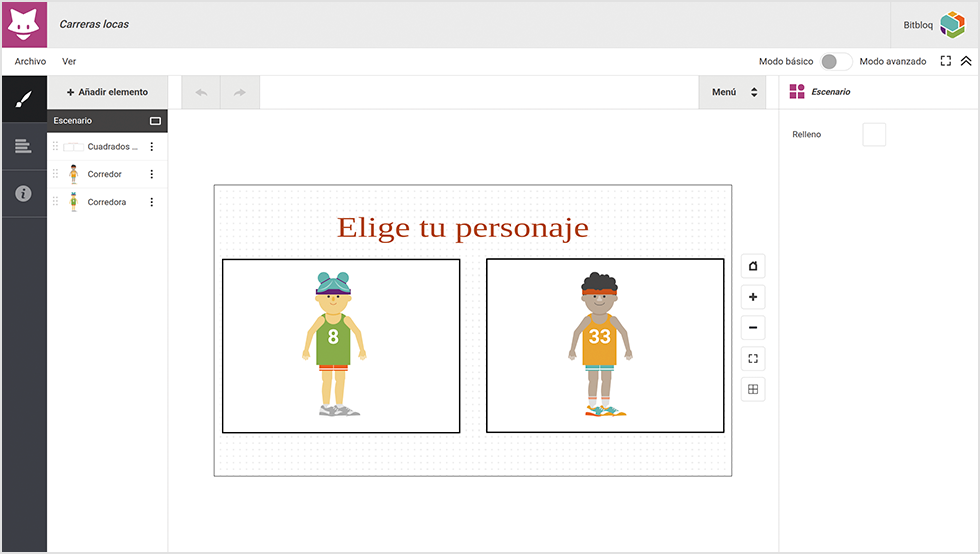Click the drag handle of Corredora row
980x554 pixels.
tap(55, 201)
